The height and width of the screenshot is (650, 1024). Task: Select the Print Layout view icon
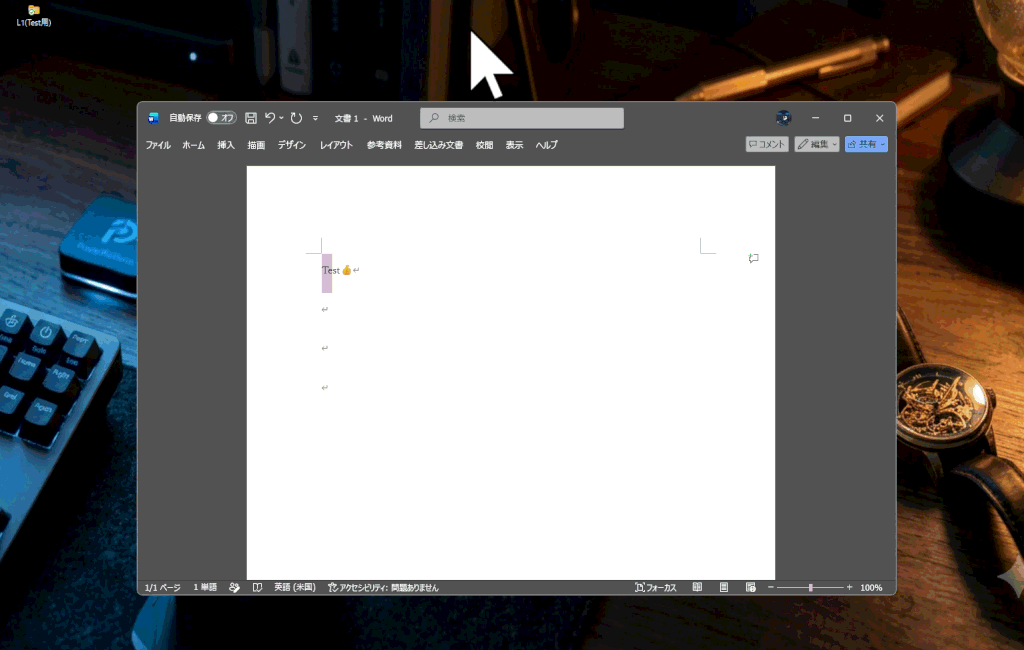pyautogui.click(x=724, y=587)
